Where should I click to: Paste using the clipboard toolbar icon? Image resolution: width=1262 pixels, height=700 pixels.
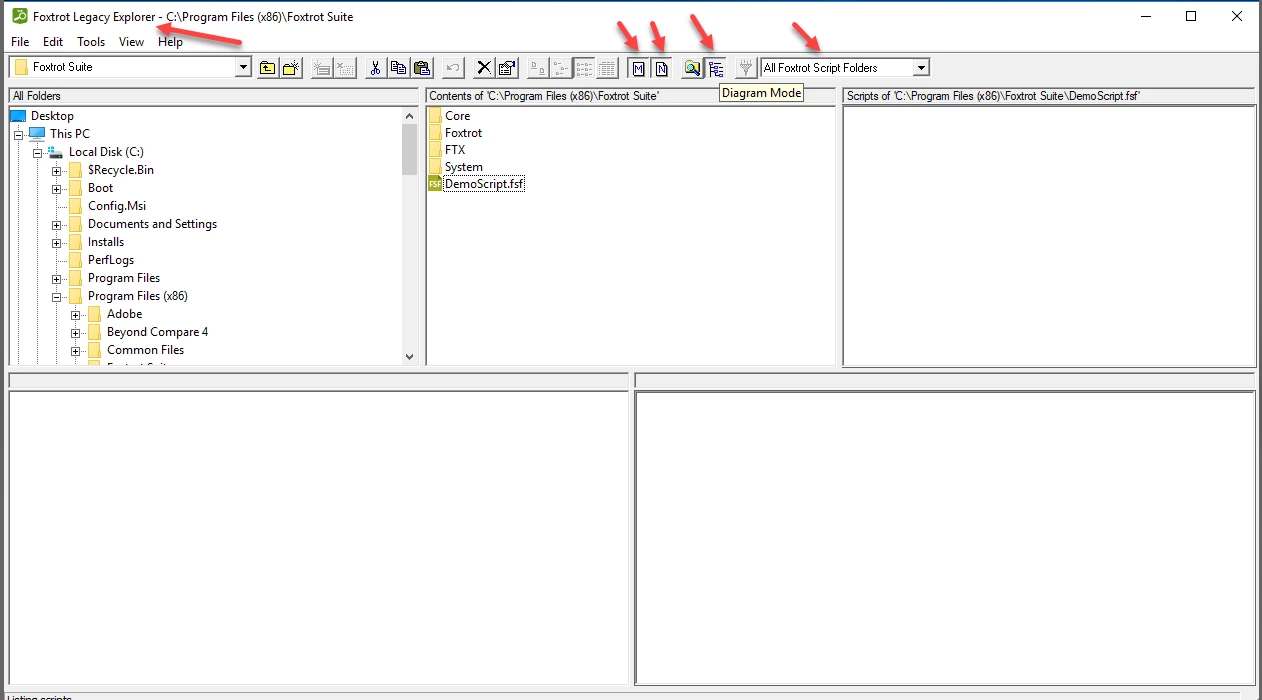pos(421,68)
